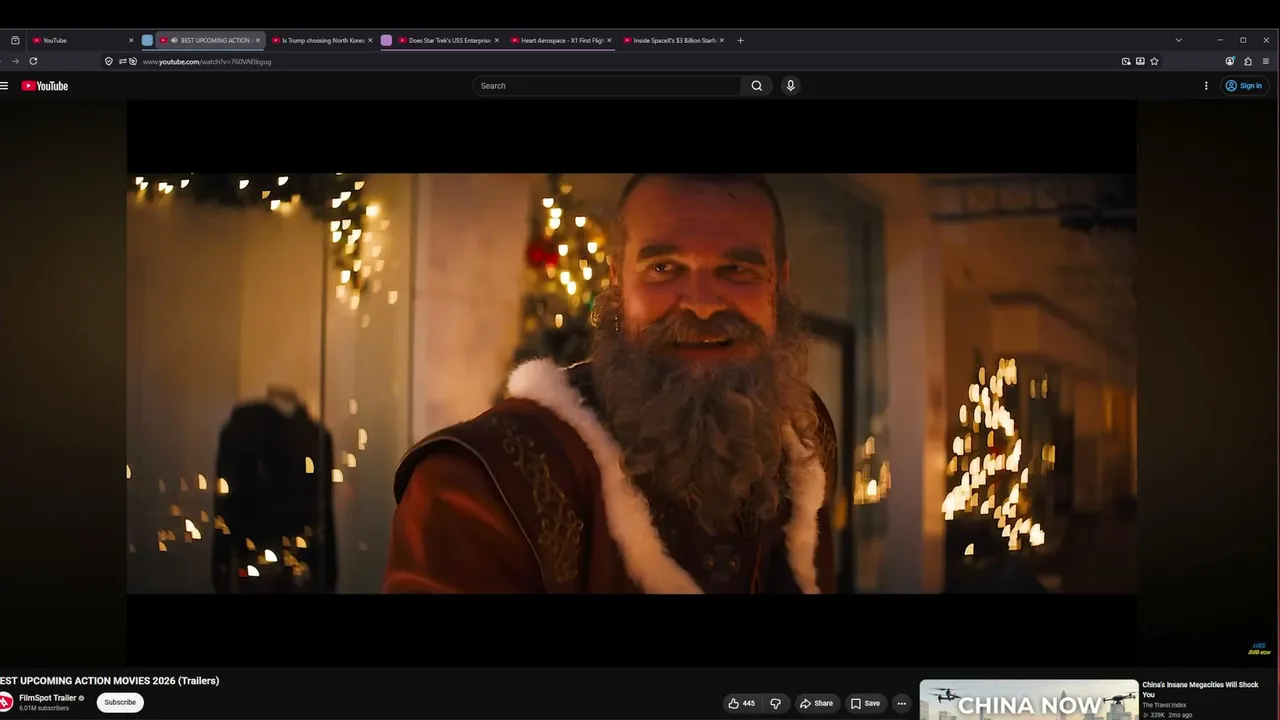Click the video title BEST UPCOMING ACTION MOVIES 2026
This screenshot has width=1280, height=720.
click(110, 681)
